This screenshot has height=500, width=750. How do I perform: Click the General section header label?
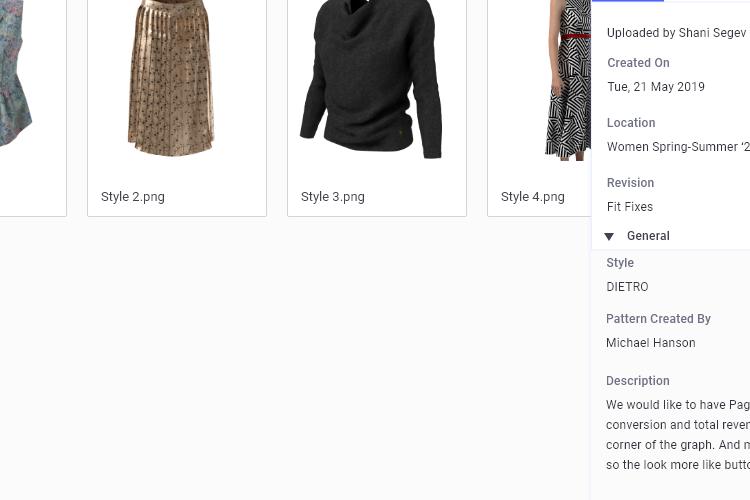pos(648,236)
